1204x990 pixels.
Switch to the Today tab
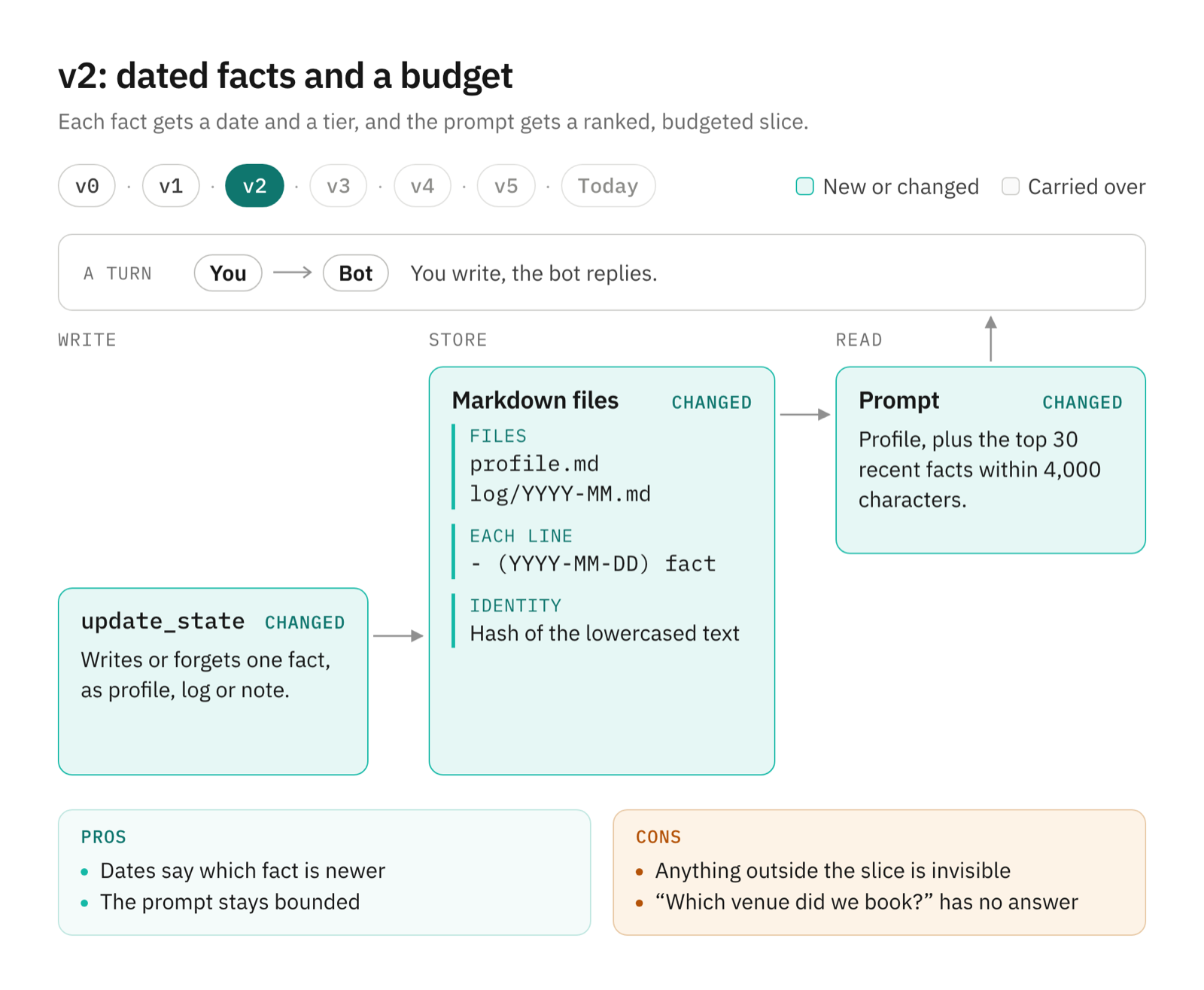point(608,186)
